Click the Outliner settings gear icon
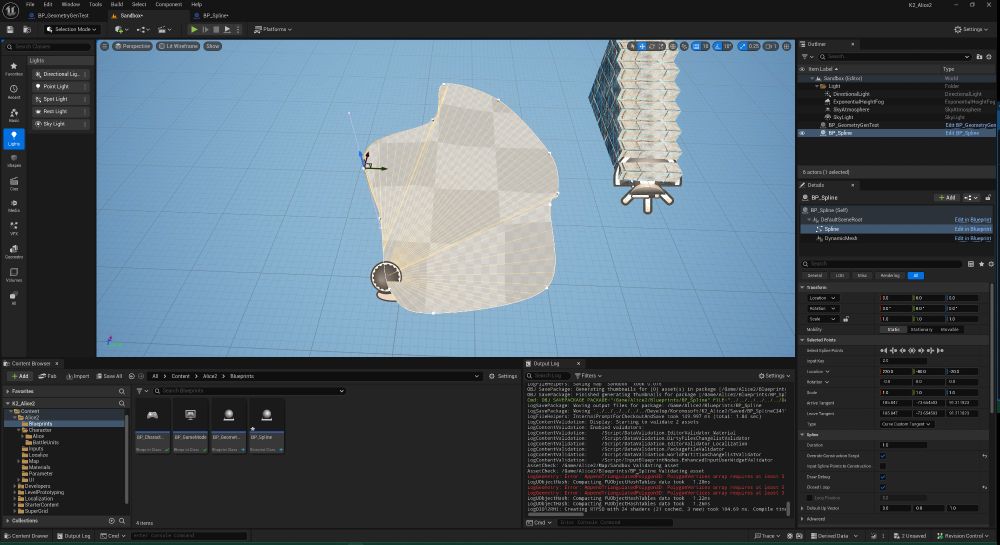This screenshot has width=1000, height=545. click(x=989, y=56)
